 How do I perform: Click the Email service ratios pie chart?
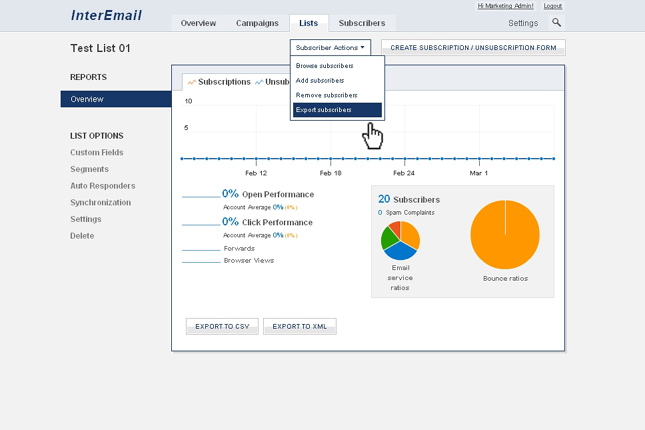click(400, 240)
